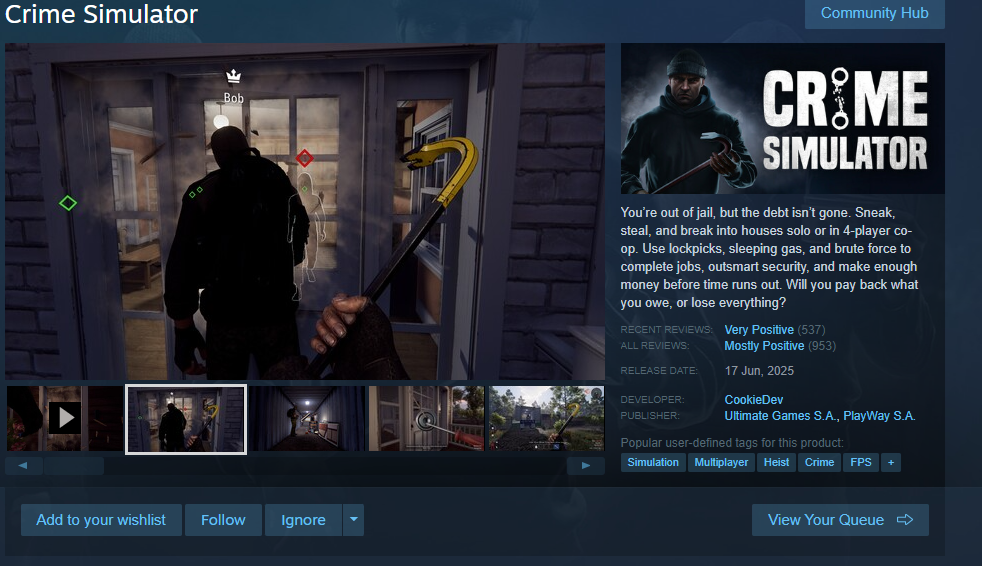Open PlayWay S.A. publisher page

(879, 416)
